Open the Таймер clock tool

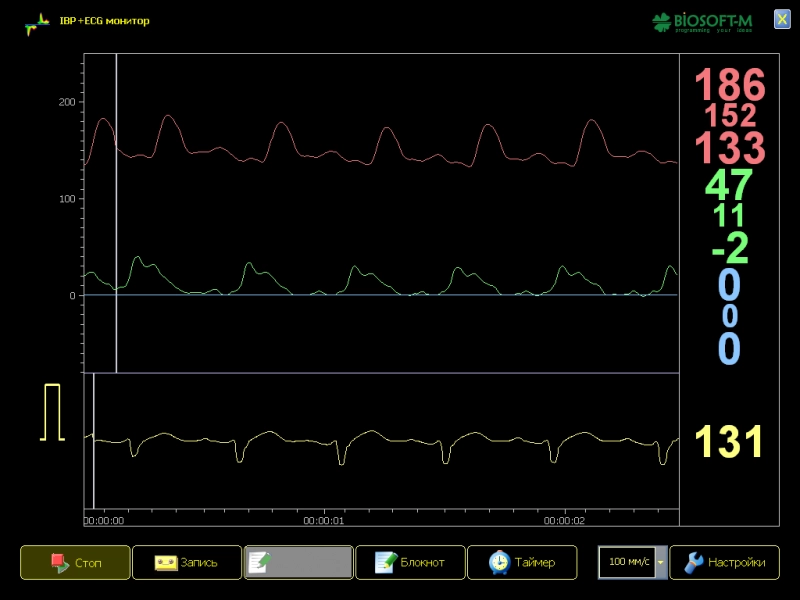(522, 562)
